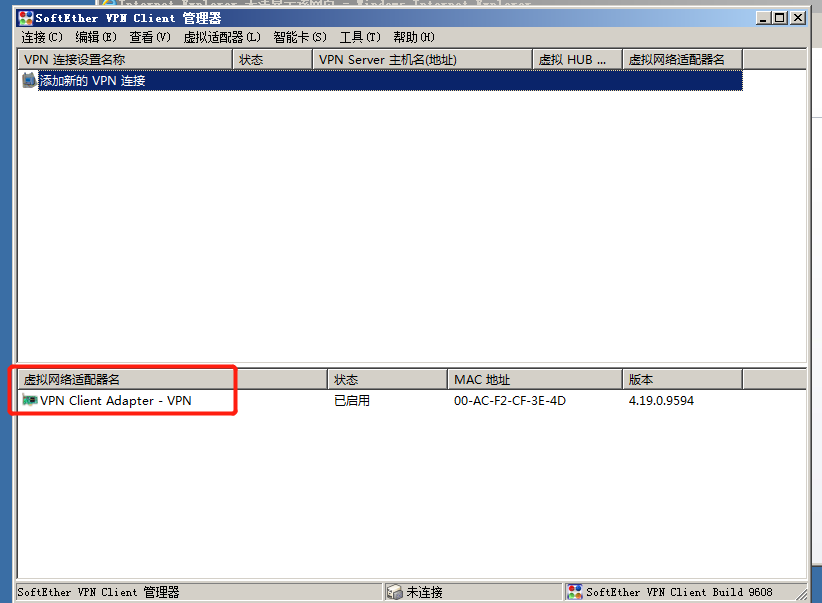Open the 连接(C) menu
This screenshot has width=822, height=603.
(x=41, y=37)
